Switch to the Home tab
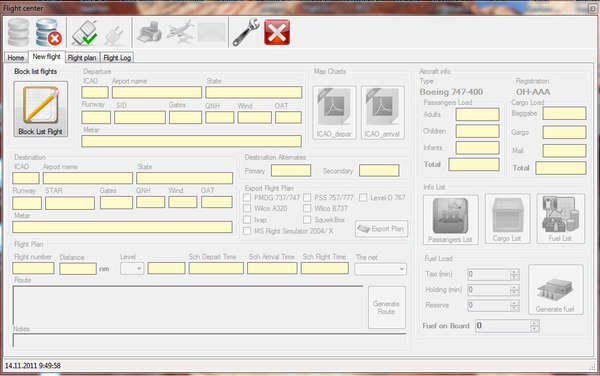The width and height of the screenshot is (600, 376). tap(16, 58)
